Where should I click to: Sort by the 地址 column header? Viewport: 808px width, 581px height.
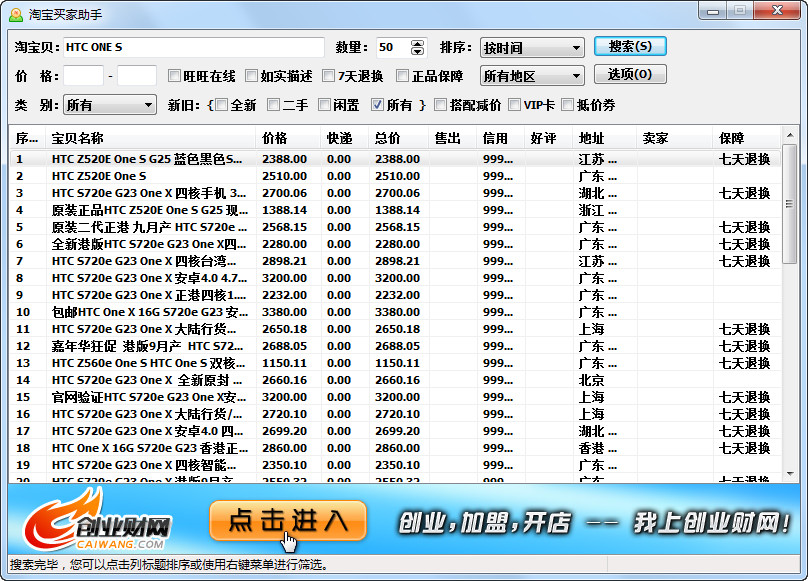[x=605, y=138]
